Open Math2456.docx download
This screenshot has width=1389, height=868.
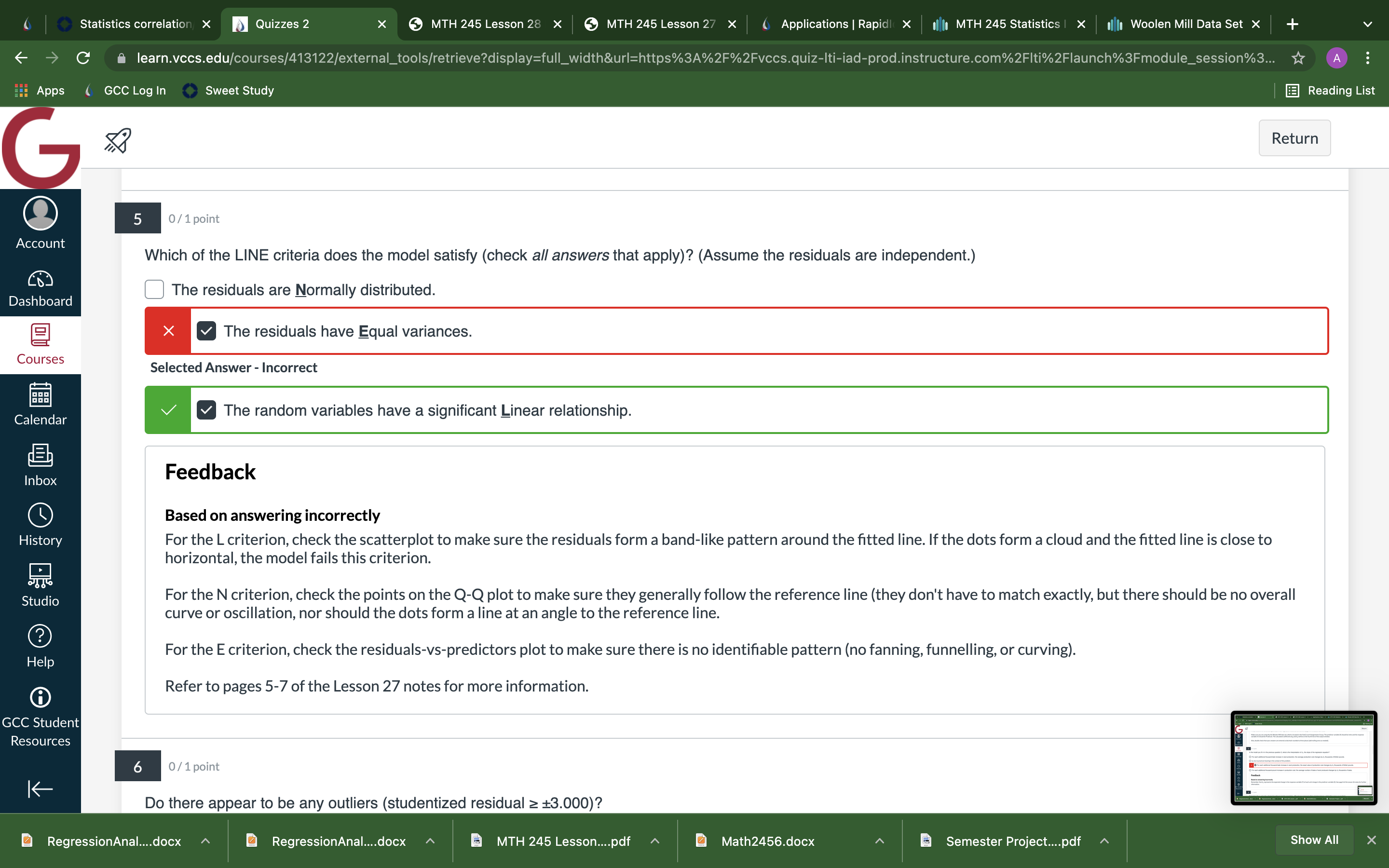pos(768,841)
